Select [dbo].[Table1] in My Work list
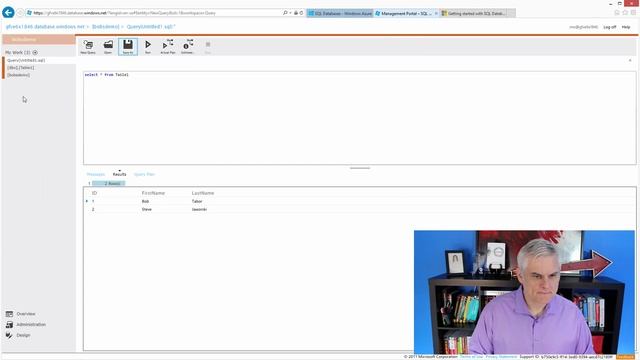The width and height of the screenshot is (640, 360). click(x=21, y=68)
